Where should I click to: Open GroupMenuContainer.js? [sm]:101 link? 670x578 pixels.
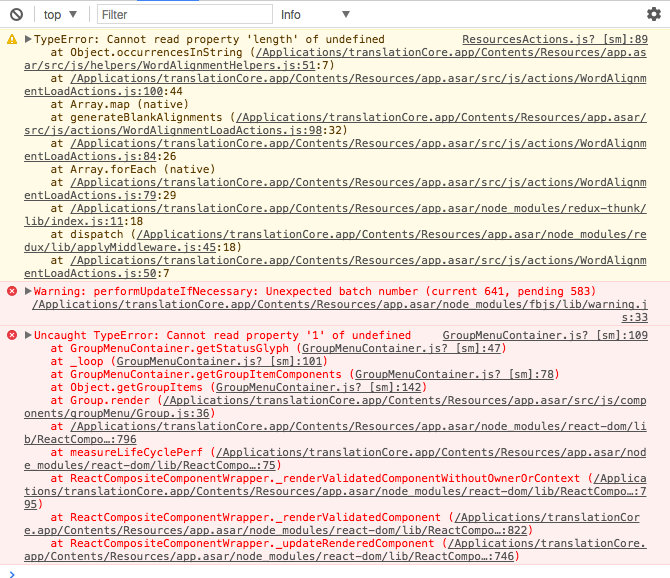tap(219, 361)
